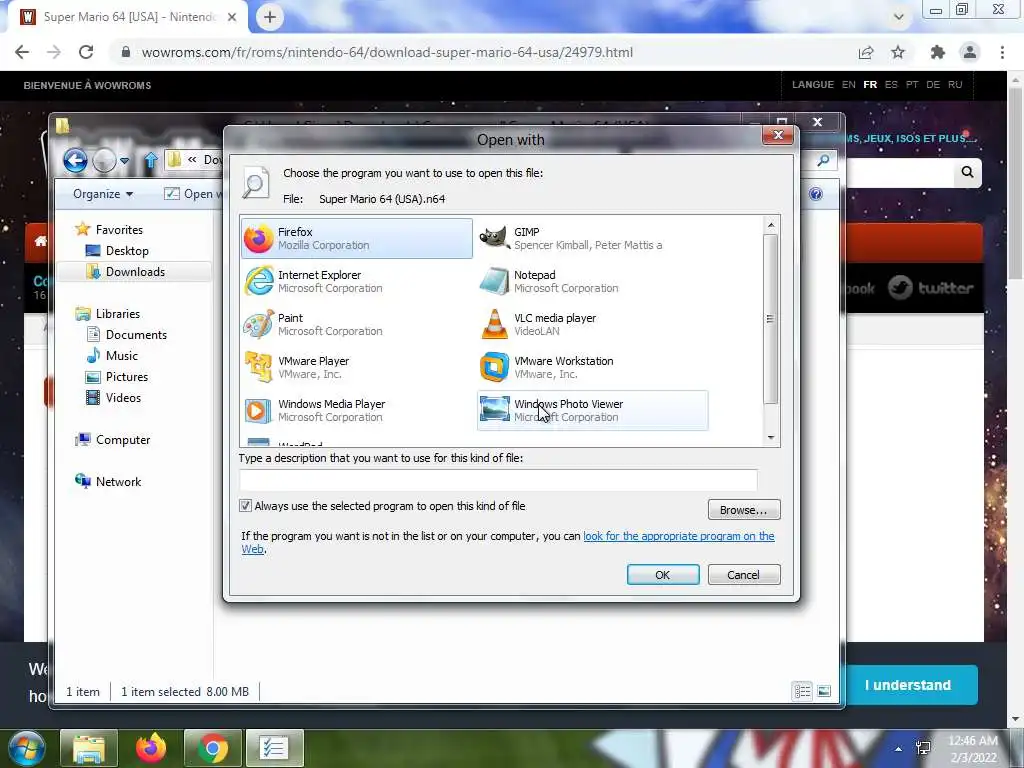Open File Explorer from the taskbar

[x=89, y=748]
